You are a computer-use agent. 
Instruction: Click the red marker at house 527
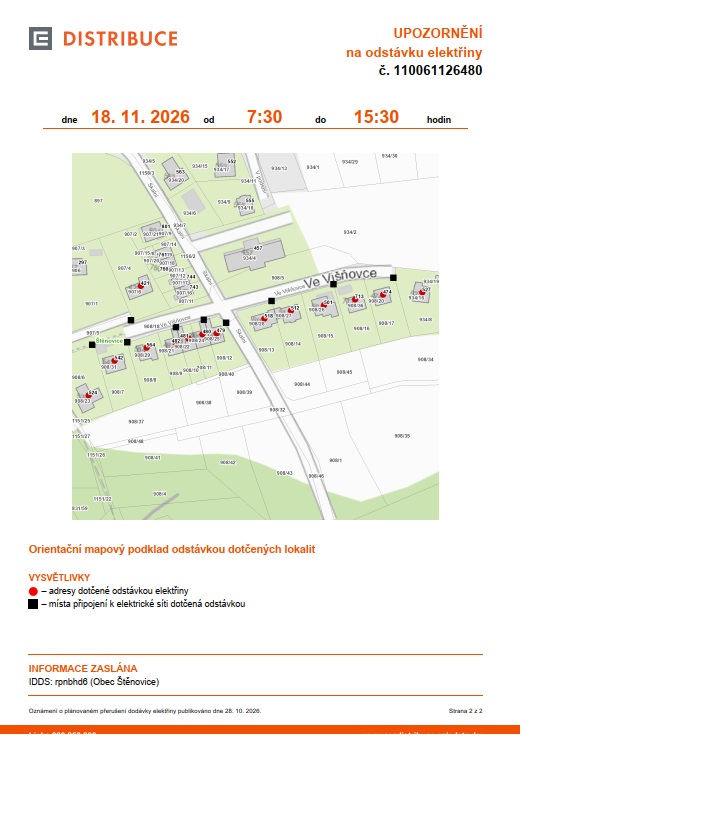pyautogui.click(x=422, y=292)
